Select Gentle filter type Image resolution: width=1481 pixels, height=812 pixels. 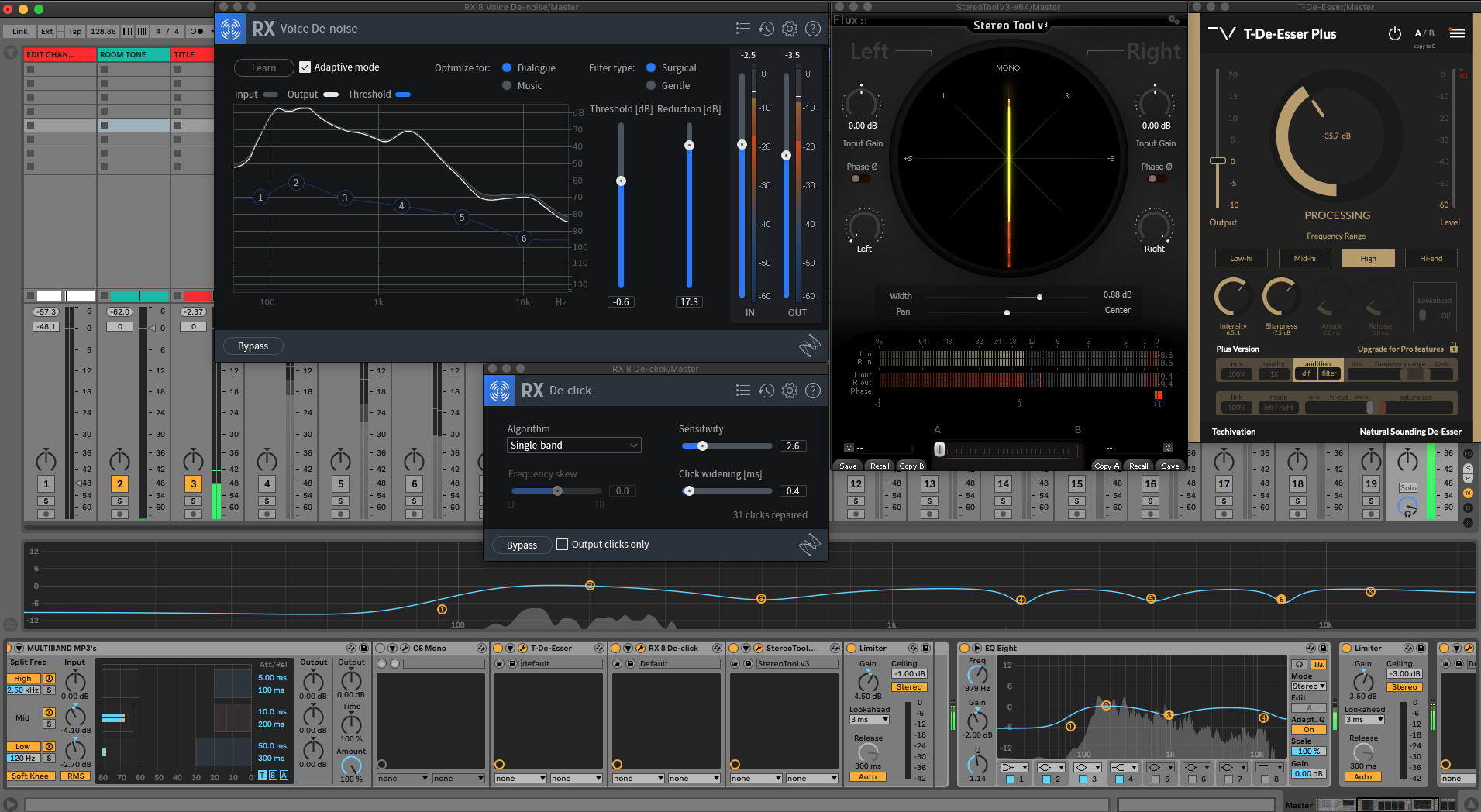point(651,86)
